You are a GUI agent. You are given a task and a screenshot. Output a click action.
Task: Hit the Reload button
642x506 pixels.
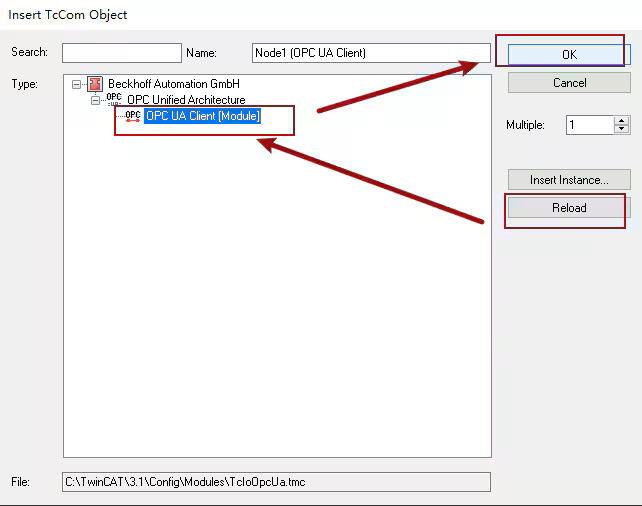coord(569,208)
